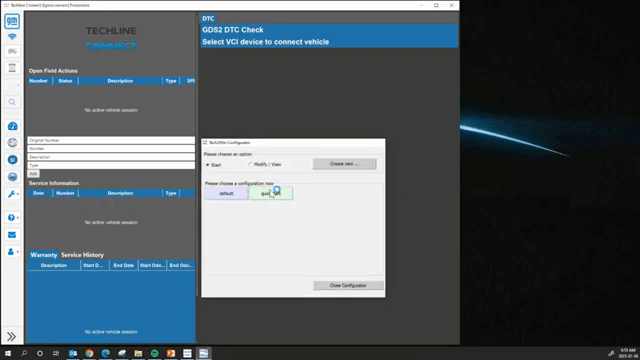This screenshot has width=640, height=360.
Task: Launch the gauge dashboard icon
Action: click(x=13, y=126)
